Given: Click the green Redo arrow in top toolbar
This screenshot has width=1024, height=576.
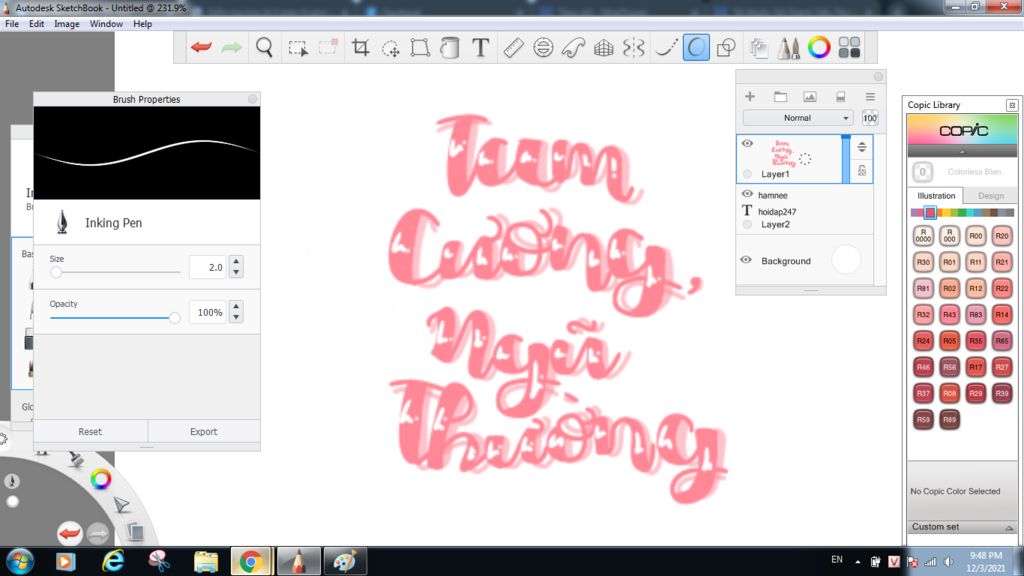Looking at the screenshot, I should point(232,47).
